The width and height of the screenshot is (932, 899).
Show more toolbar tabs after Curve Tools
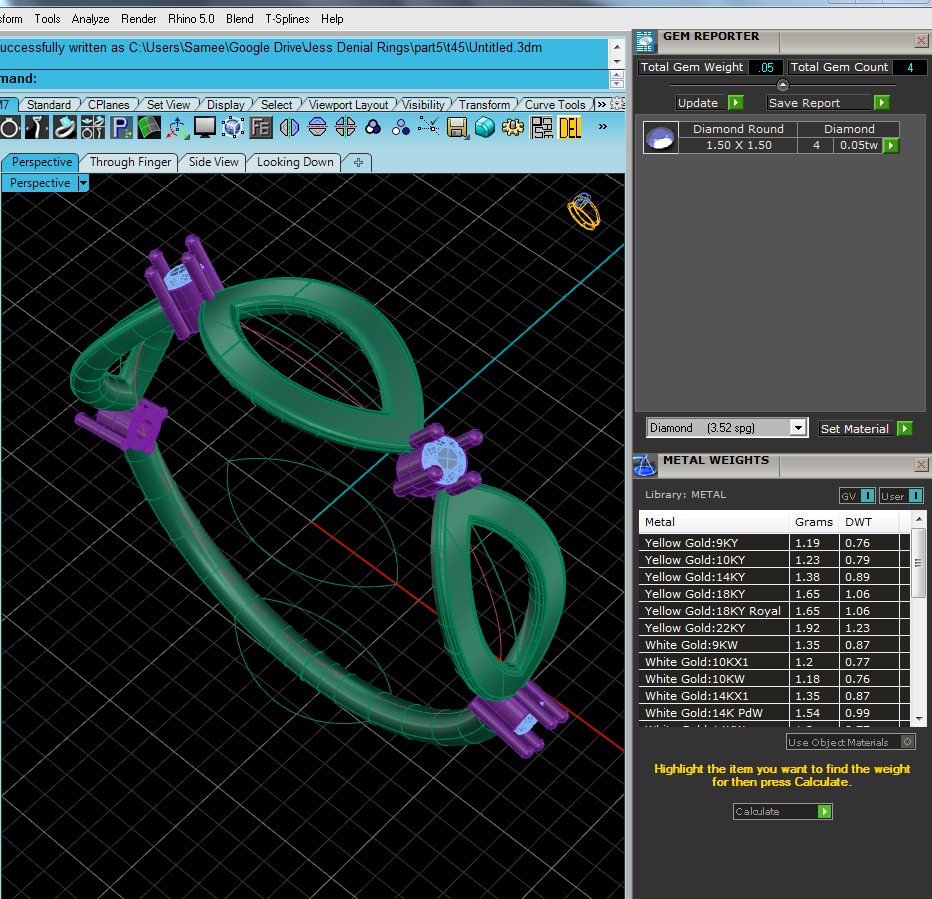pos(602,105)
